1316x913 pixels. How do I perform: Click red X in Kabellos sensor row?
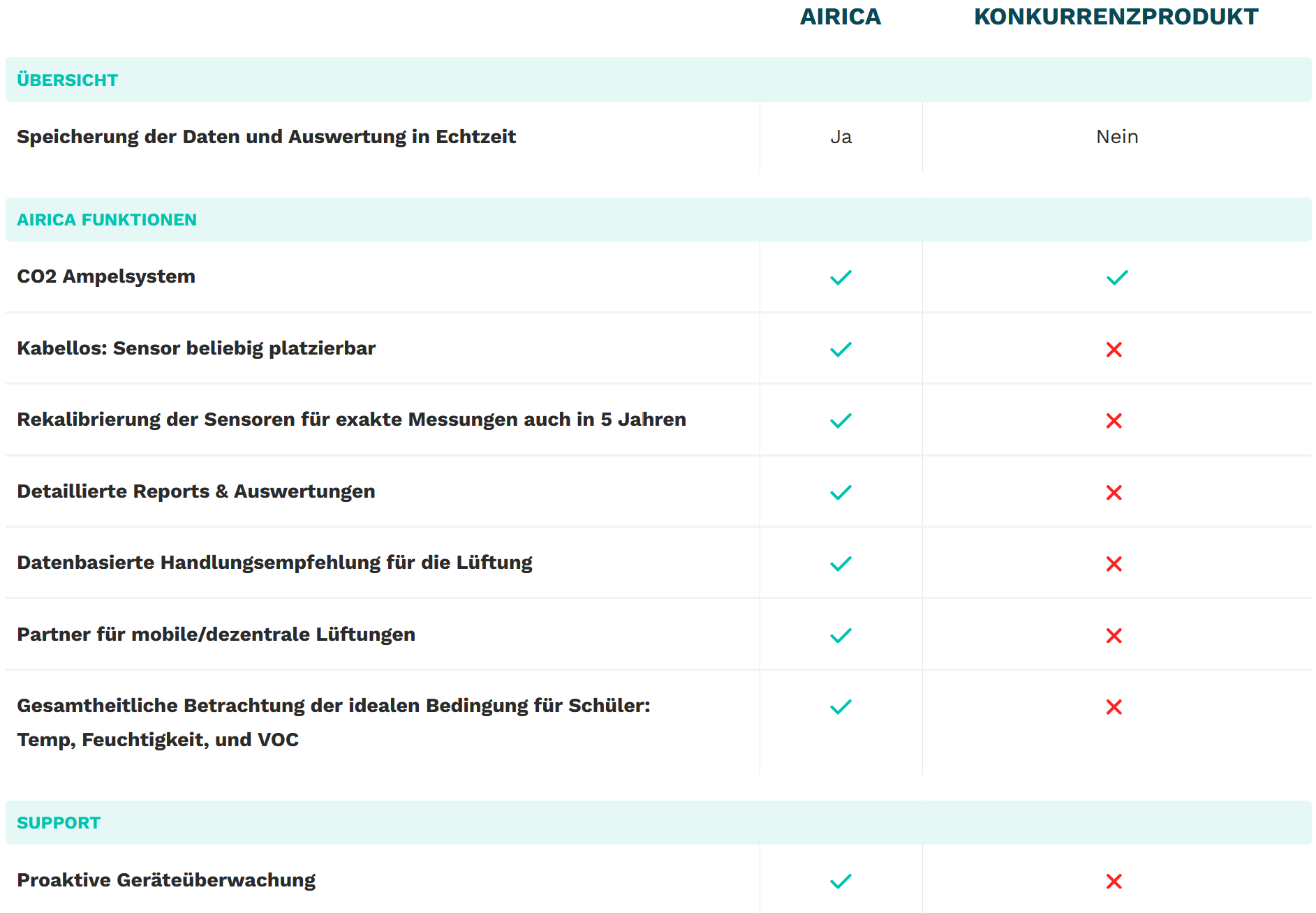1114,350
